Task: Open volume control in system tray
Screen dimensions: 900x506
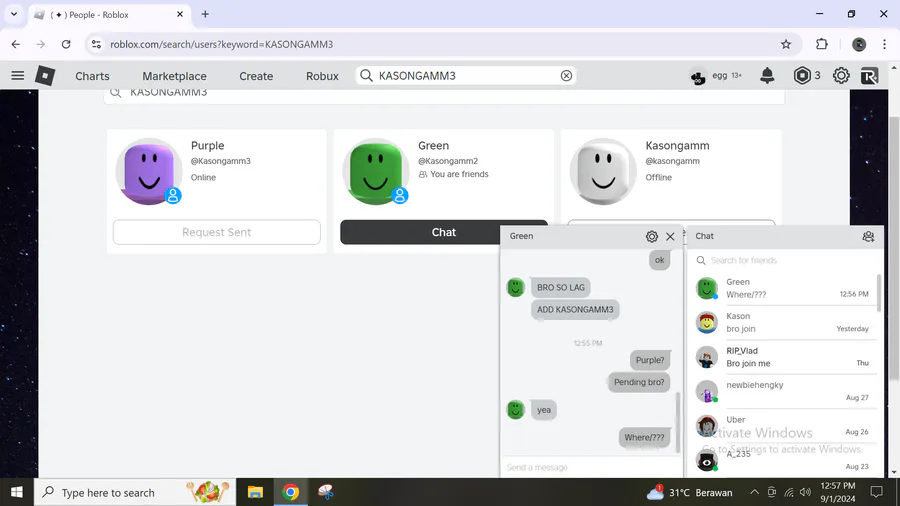Action: (x=806, y=492)
